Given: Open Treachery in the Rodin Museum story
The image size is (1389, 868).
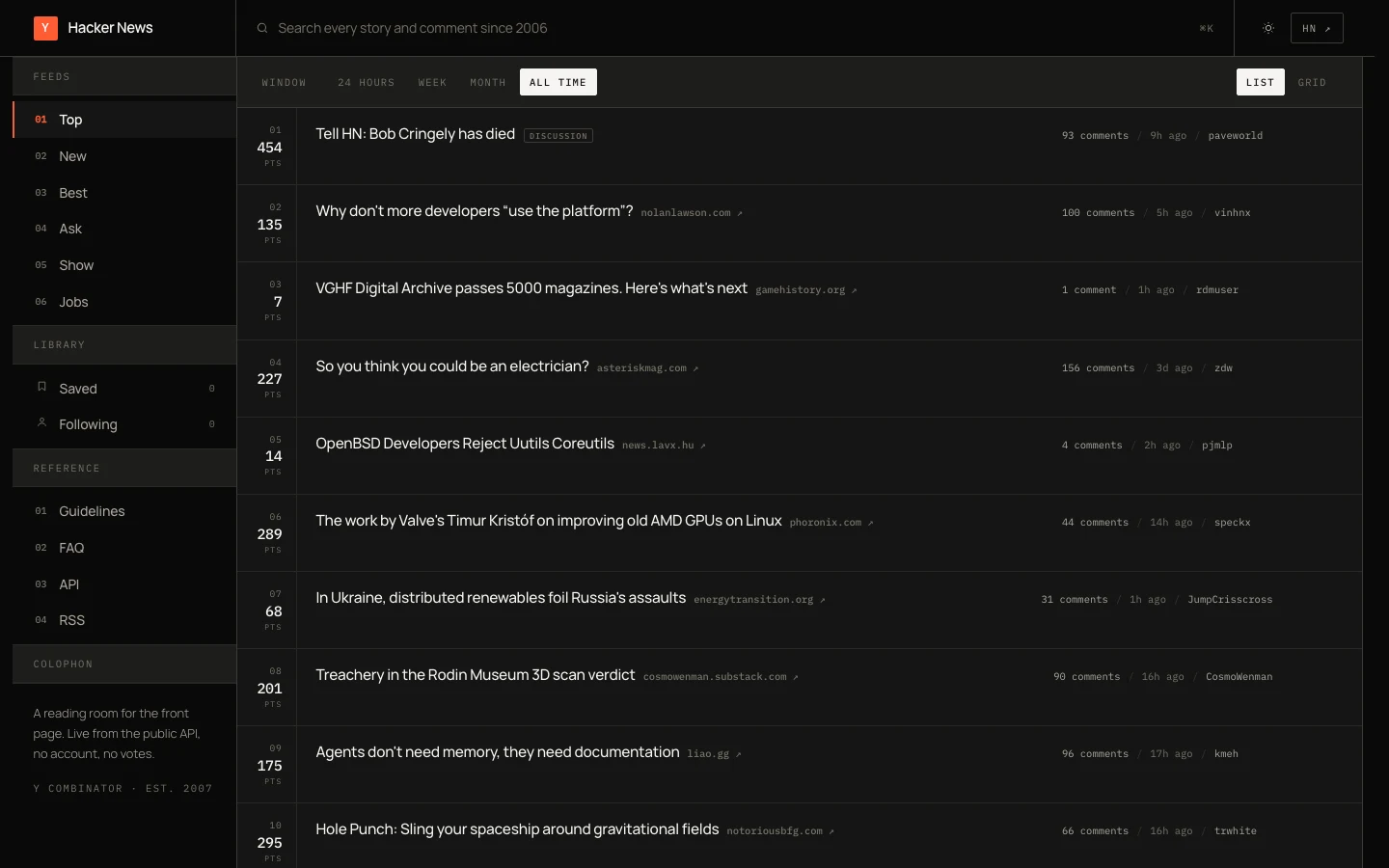Looking at the screenshot, I should tap(476, 675).
